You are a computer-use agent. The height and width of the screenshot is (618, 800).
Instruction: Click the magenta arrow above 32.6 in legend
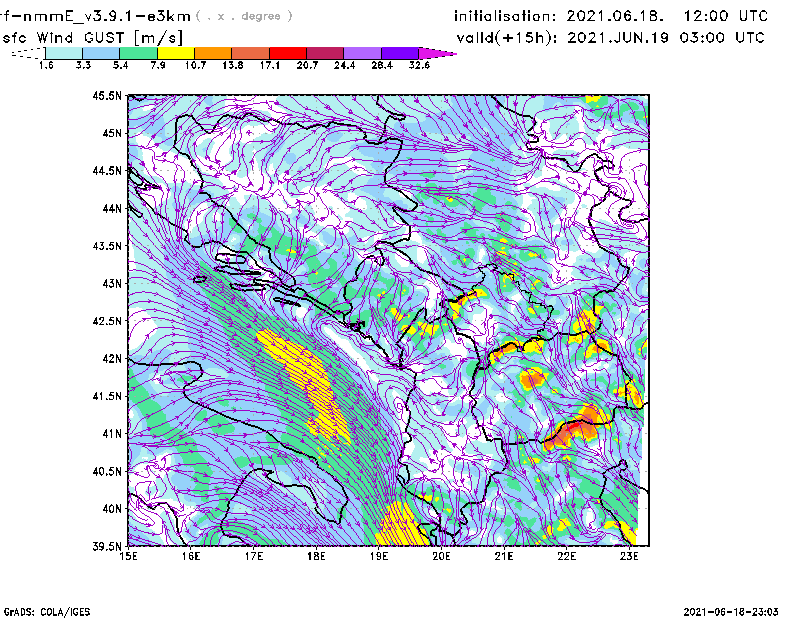click(437, 53)
